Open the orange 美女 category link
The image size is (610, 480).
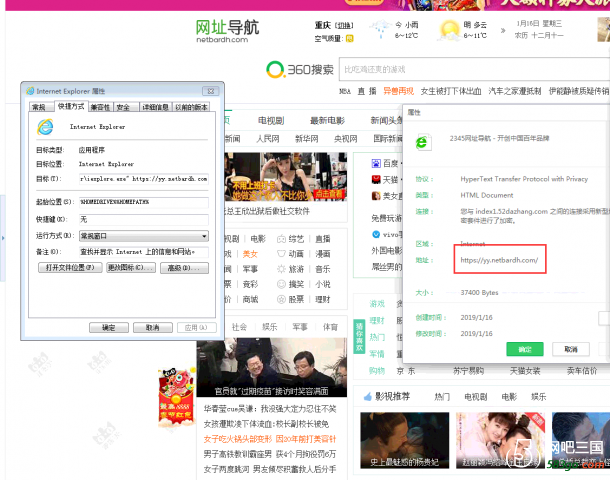click(x=250, y=254)
